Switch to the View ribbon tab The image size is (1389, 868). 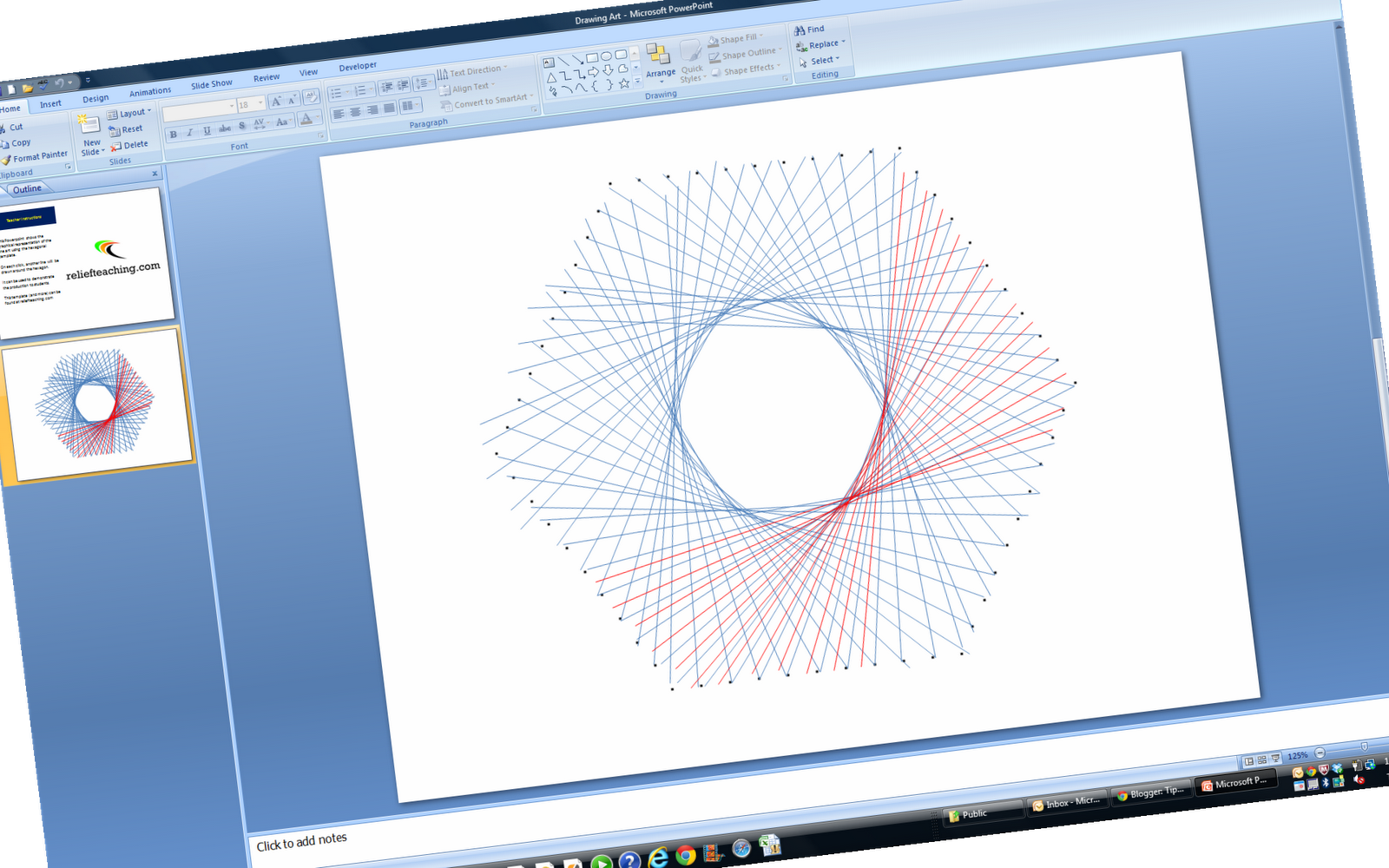pos(309,73)
